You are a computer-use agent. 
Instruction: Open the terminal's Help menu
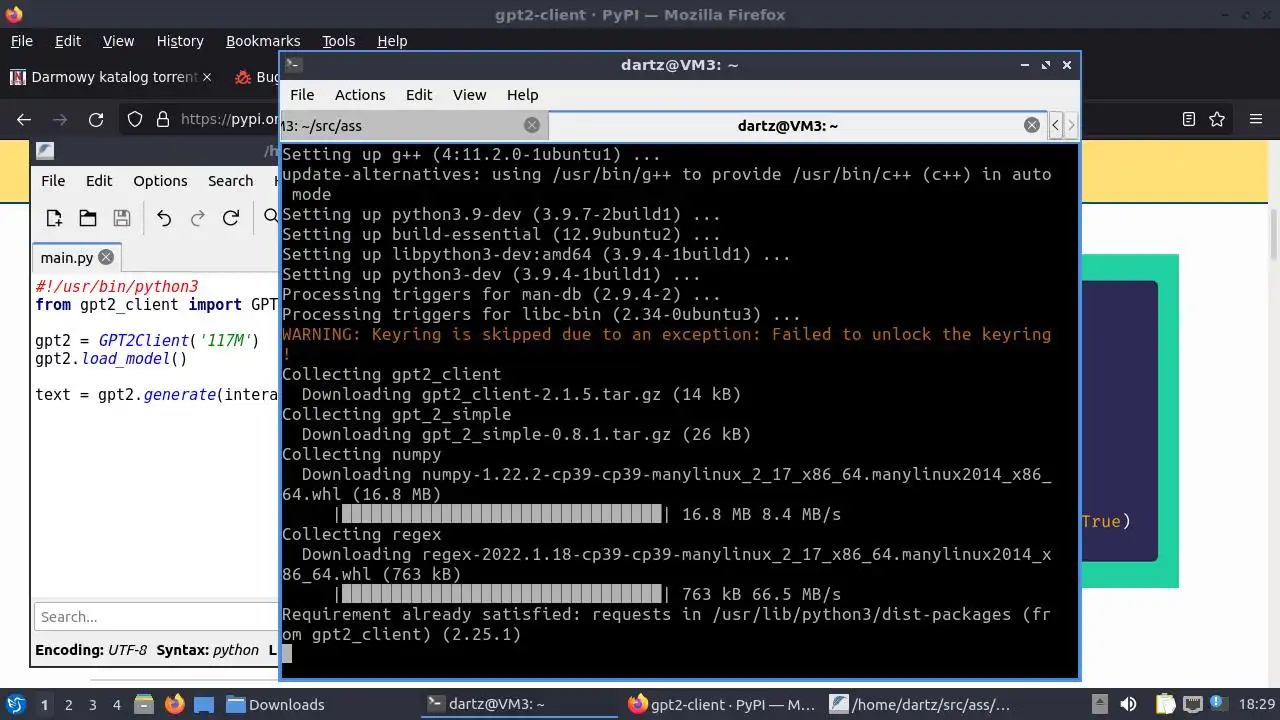point(522,95)
